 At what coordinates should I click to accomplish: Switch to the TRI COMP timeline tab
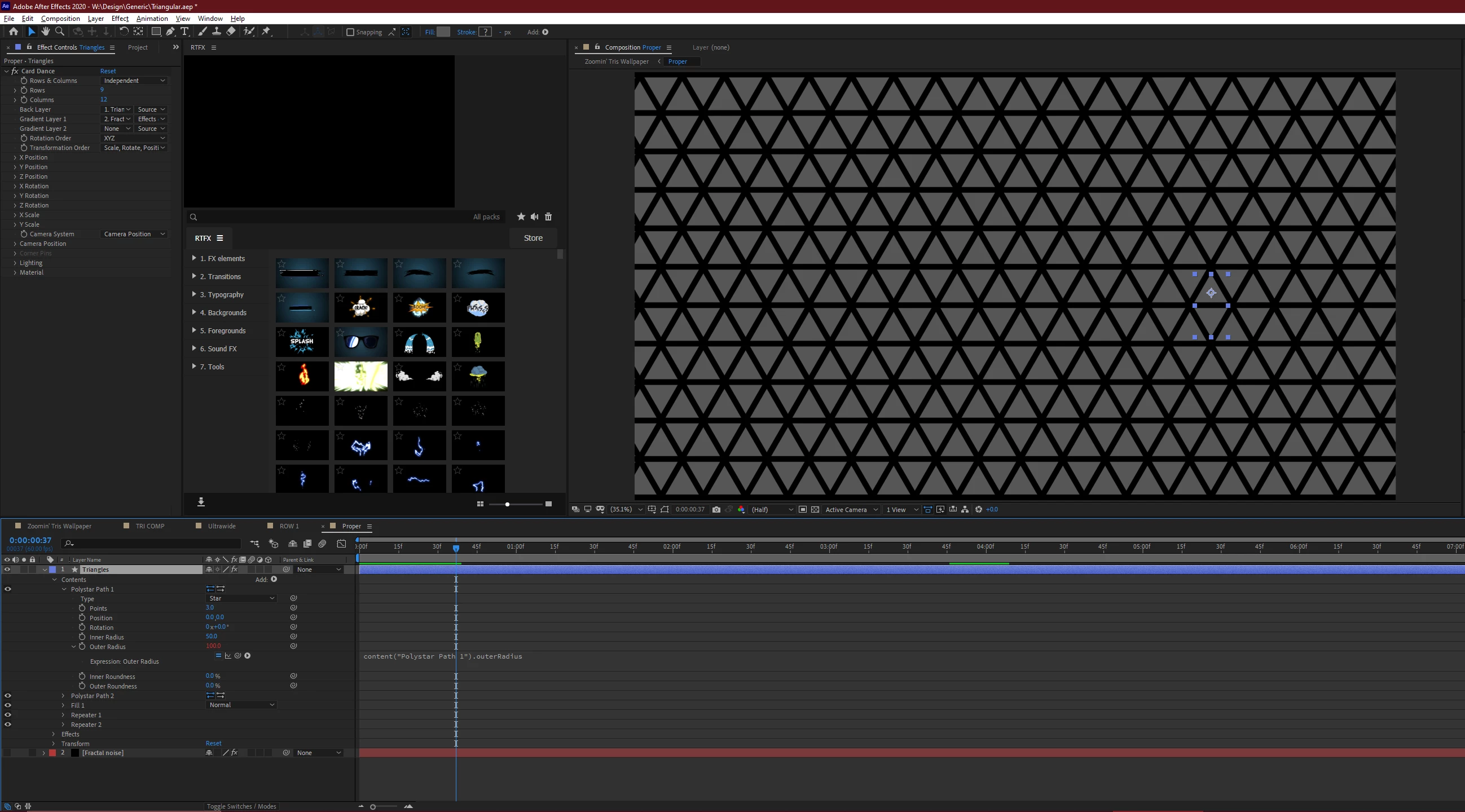click(x=149, y=526)
